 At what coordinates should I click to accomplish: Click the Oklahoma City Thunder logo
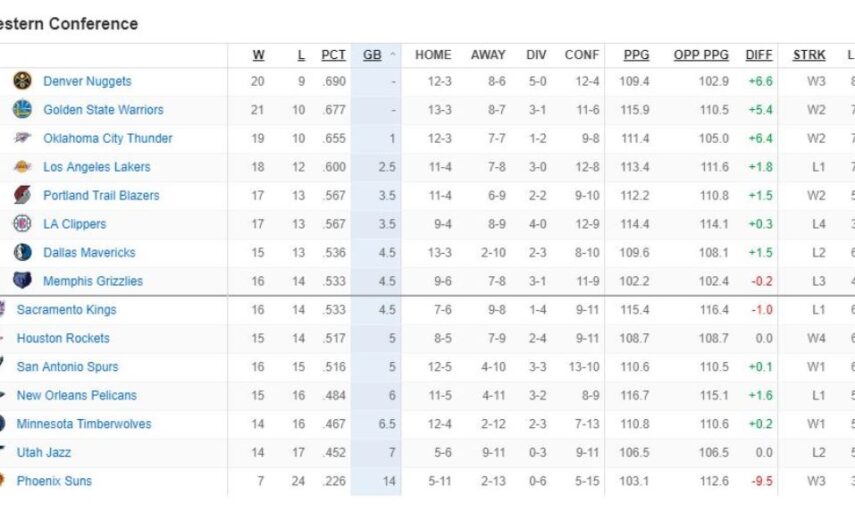point(22,138)
